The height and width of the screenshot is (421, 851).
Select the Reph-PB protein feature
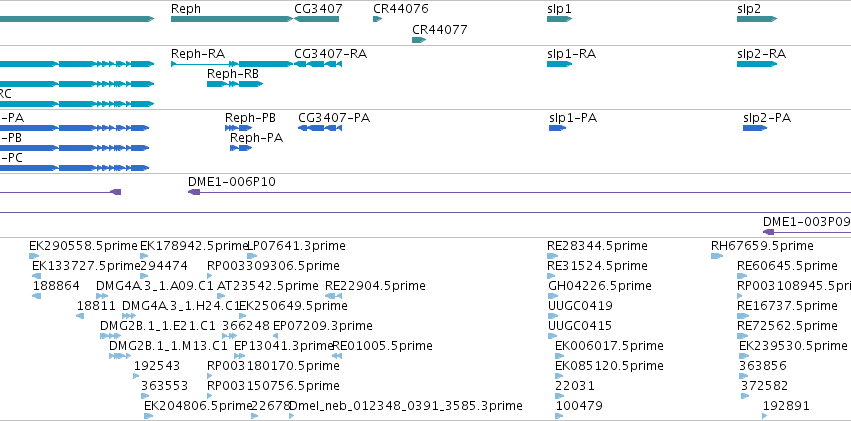pos(239,128)
